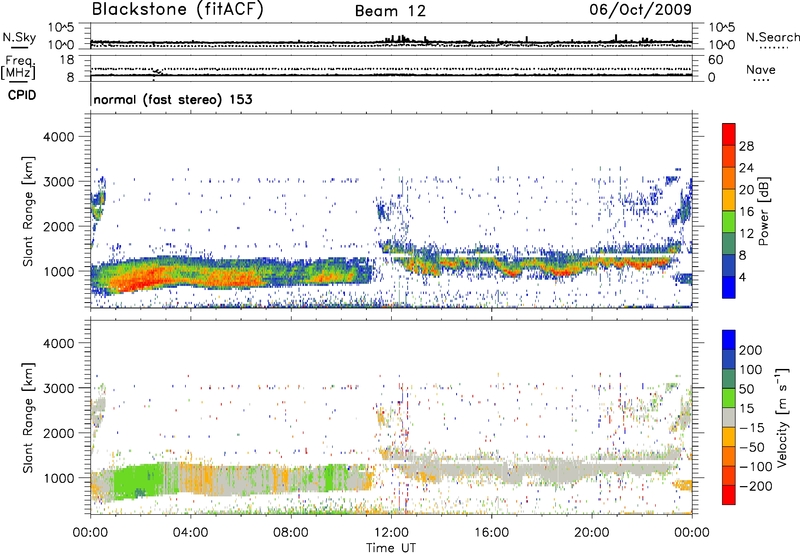Click the 'Blackstone (fitACF)' plot title
Viewport: 800px width, 554px height.
click(x=177, y=9)
